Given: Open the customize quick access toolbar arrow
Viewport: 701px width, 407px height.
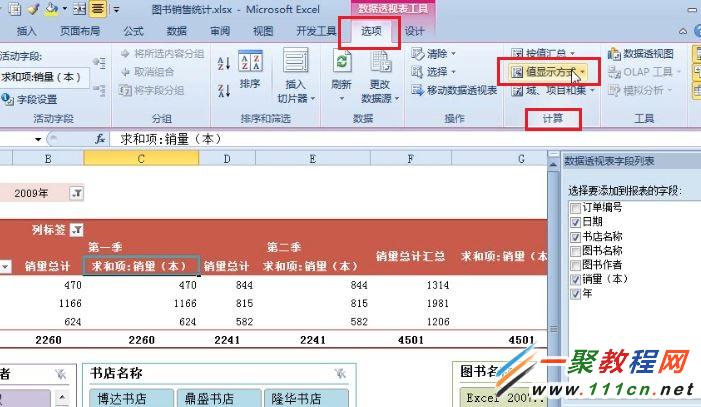Looking at the screenshot, I should coord(116,8).
